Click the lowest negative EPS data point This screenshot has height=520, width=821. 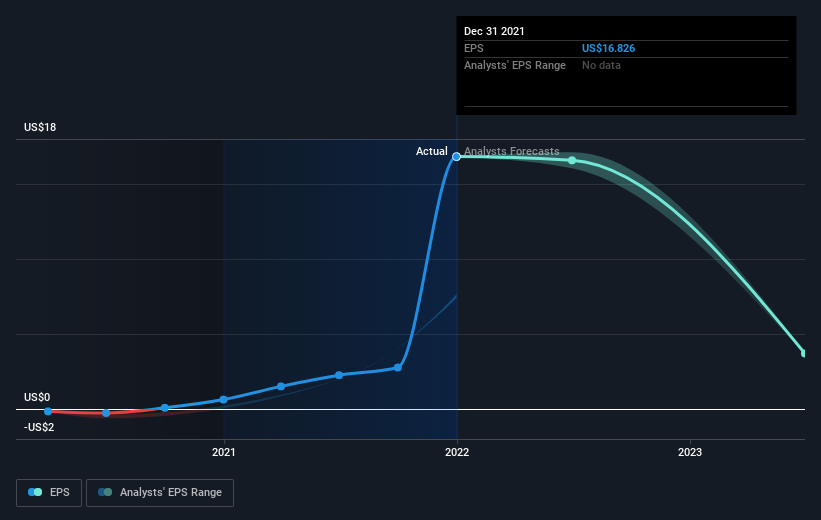[106, 413]
